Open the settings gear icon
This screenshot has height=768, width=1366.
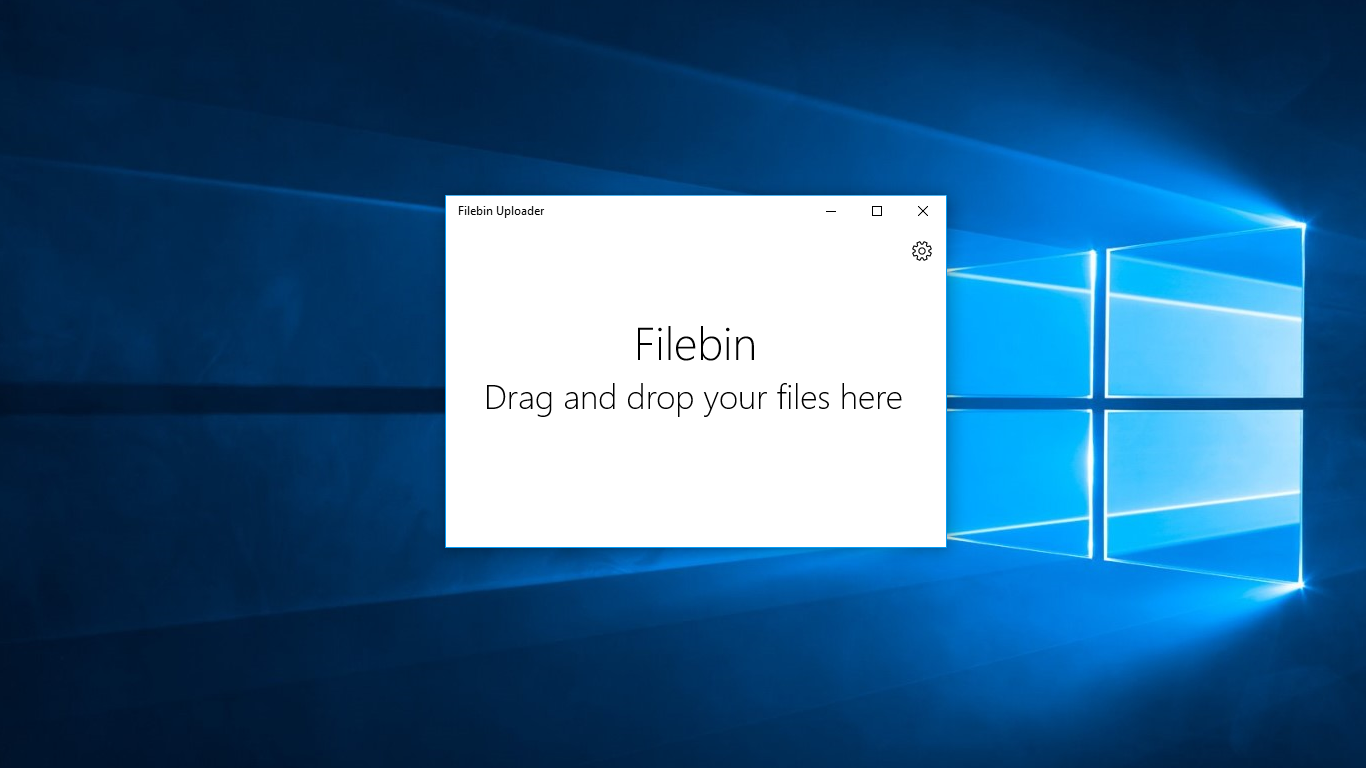[x=922, y=251]
